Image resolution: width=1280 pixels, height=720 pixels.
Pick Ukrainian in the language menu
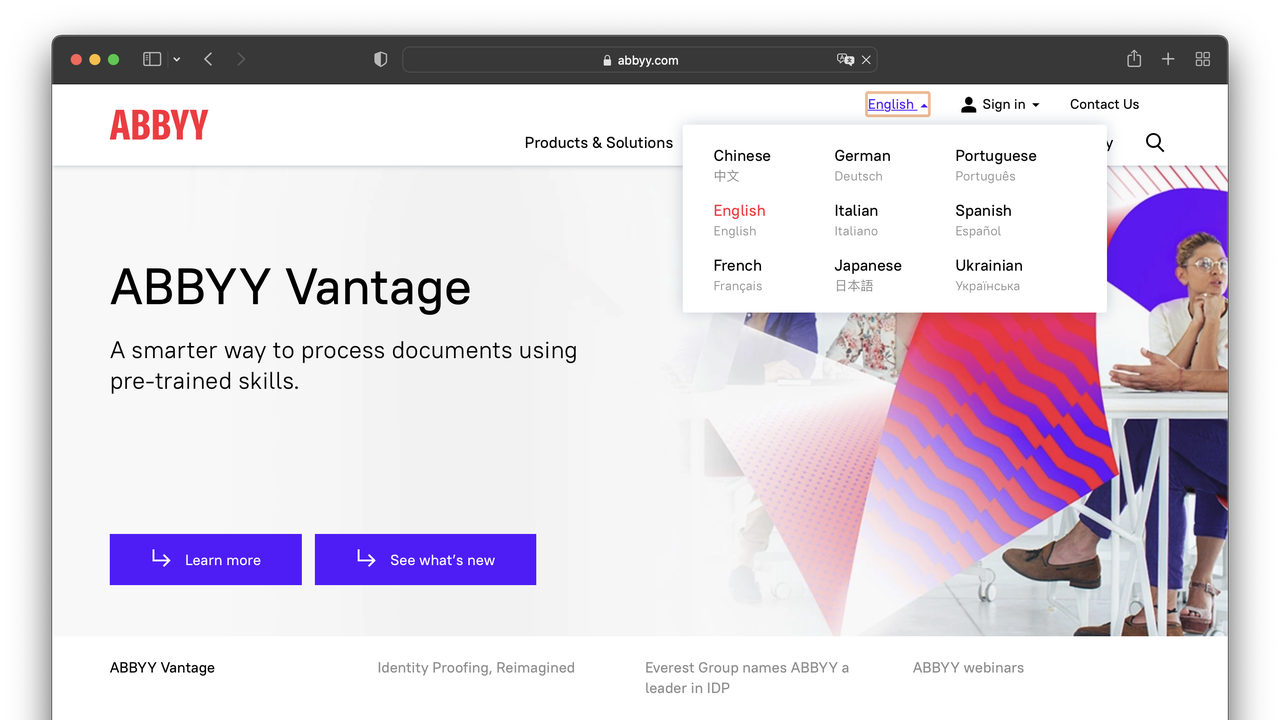point(988,275)
